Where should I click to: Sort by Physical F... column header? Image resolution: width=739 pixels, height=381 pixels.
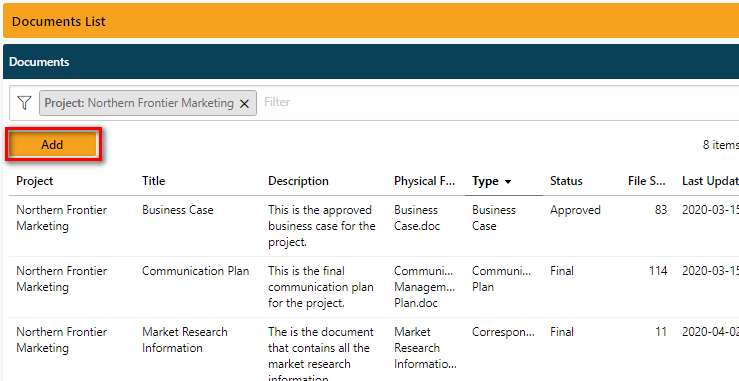(x=425, y=181)
